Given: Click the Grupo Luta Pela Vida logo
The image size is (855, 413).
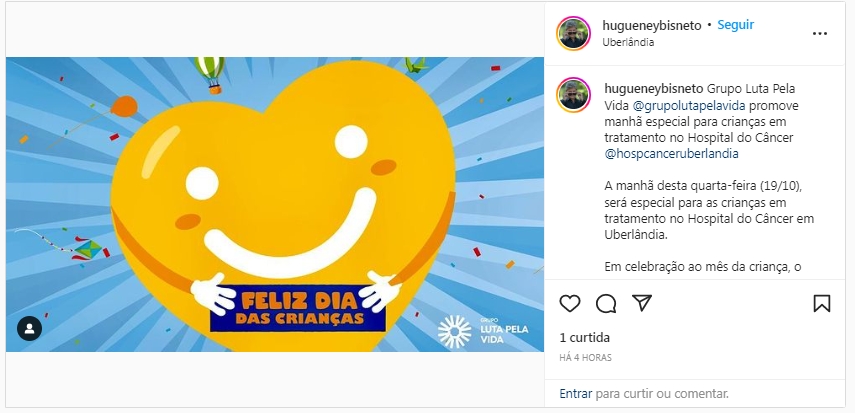Looking at the screenshot, I should pos(483,331).
